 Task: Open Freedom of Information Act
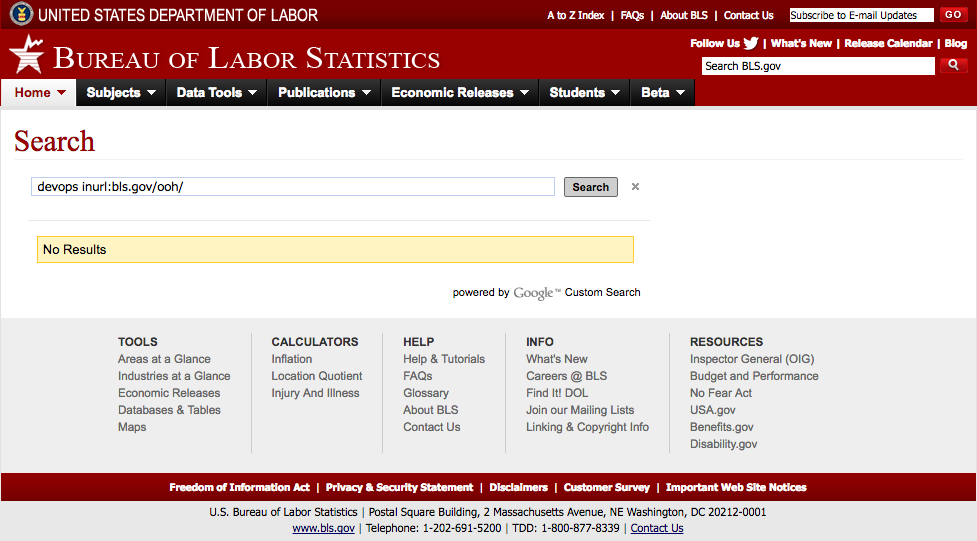coord(239,487)
